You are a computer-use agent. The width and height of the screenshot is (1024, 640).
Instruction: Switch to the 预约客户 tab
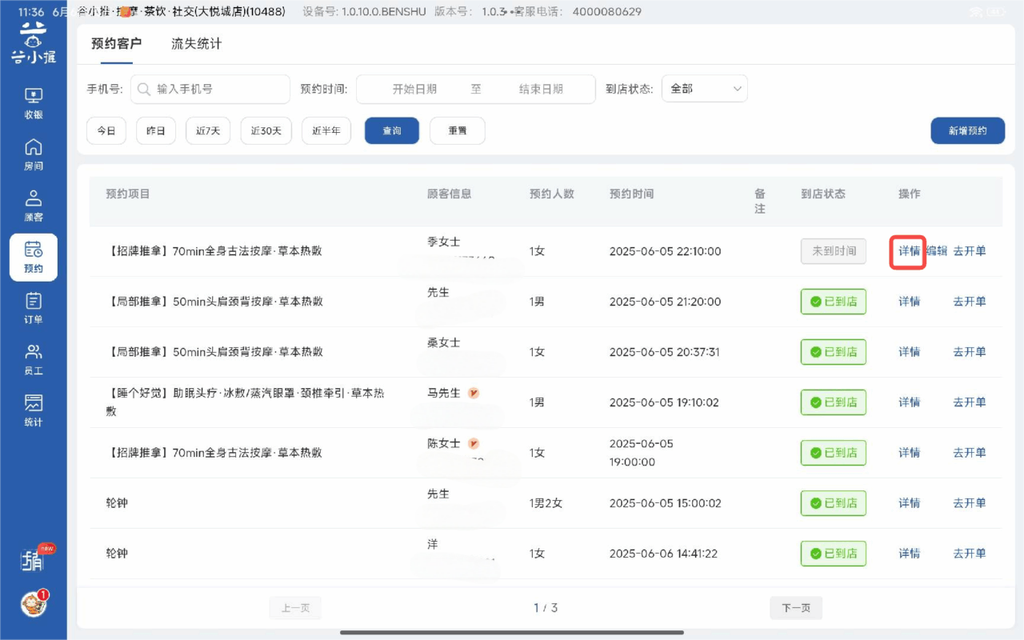[116, 44]
